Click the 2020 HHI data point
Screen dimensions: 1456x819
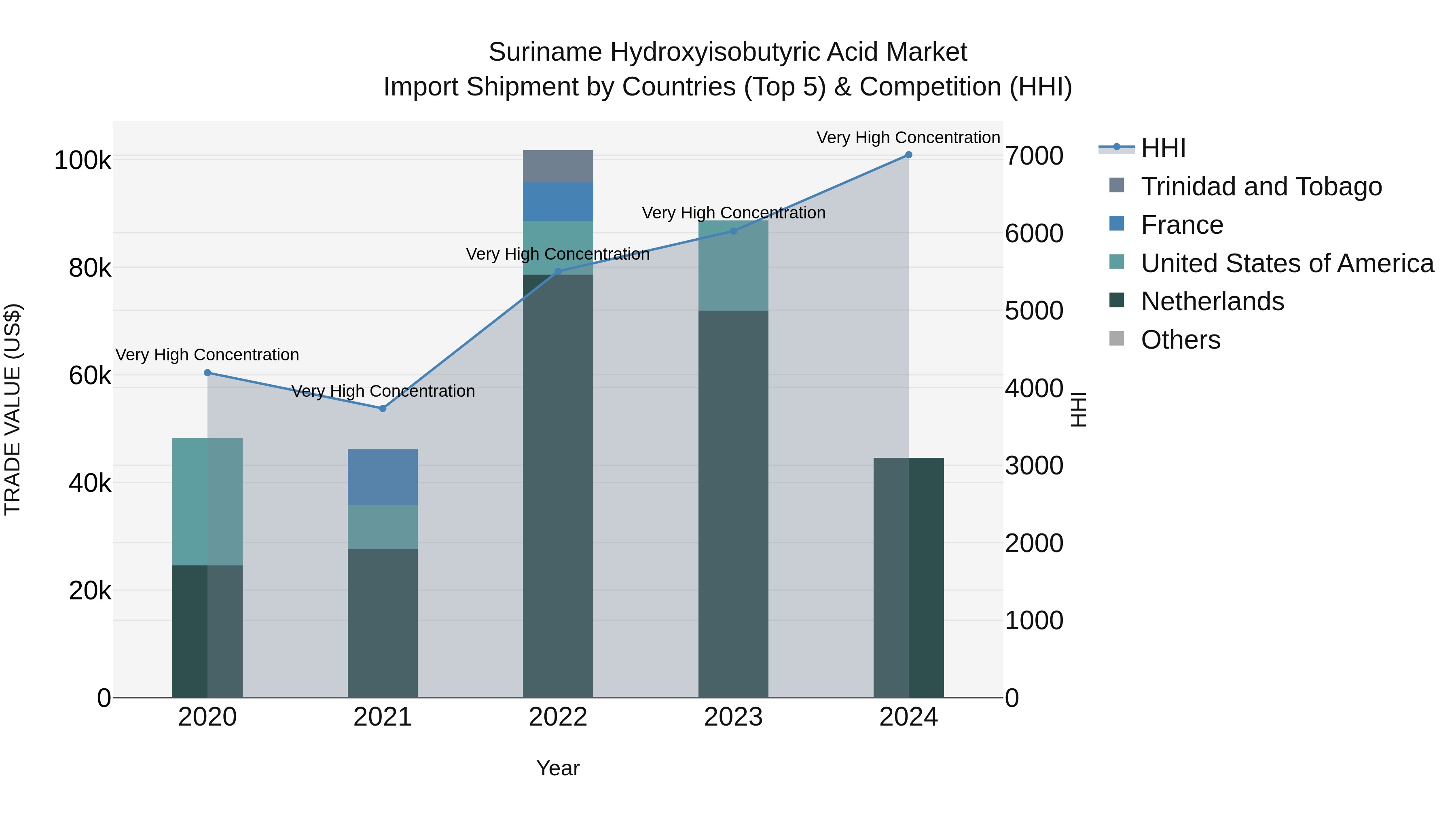(x=207, y=372)
